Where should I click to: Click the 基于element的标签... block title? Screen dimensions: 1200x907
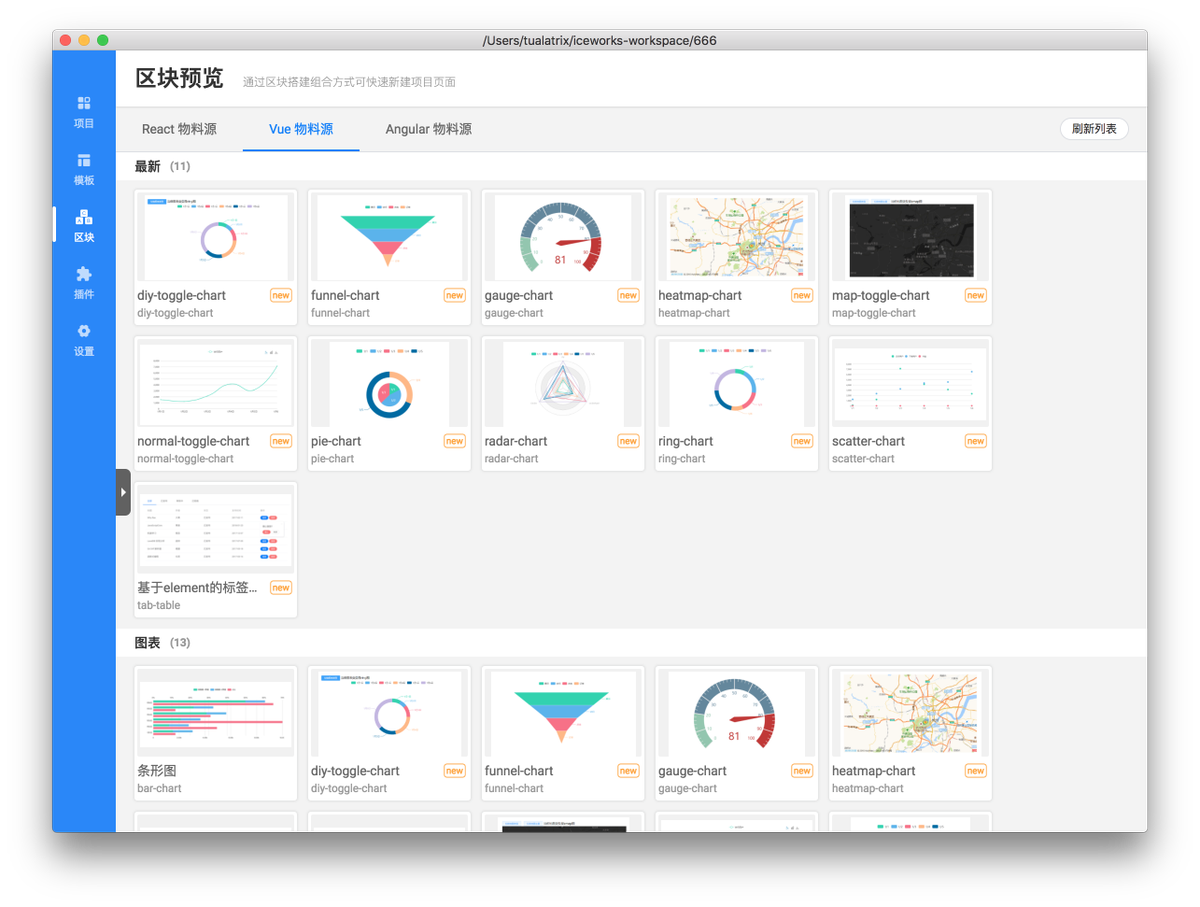(197, 588)
